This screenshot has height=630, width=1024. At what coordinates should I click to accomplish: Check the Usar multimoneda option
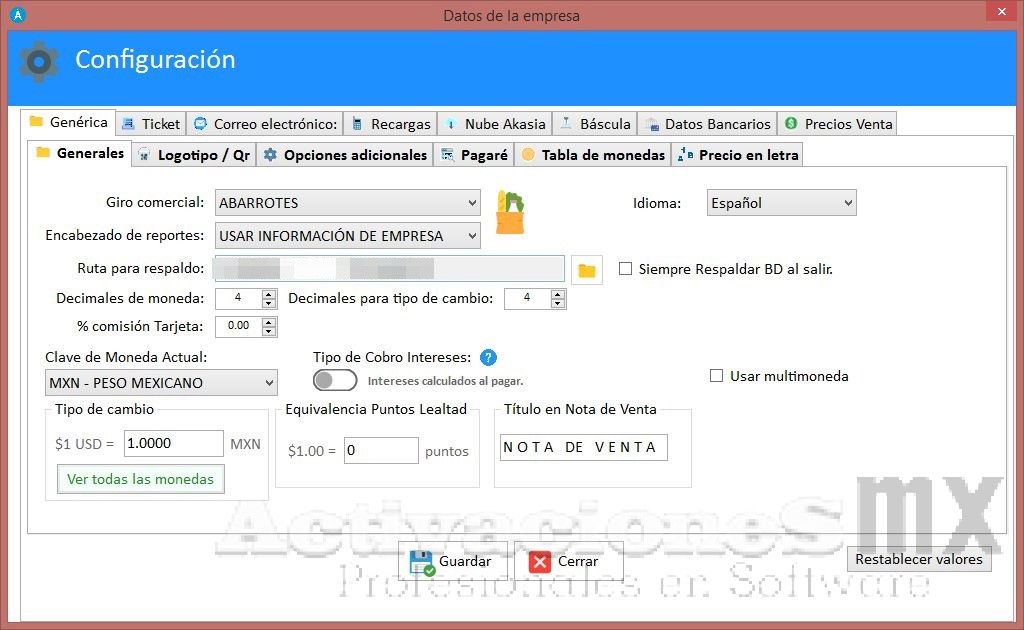tap(716, 376)
